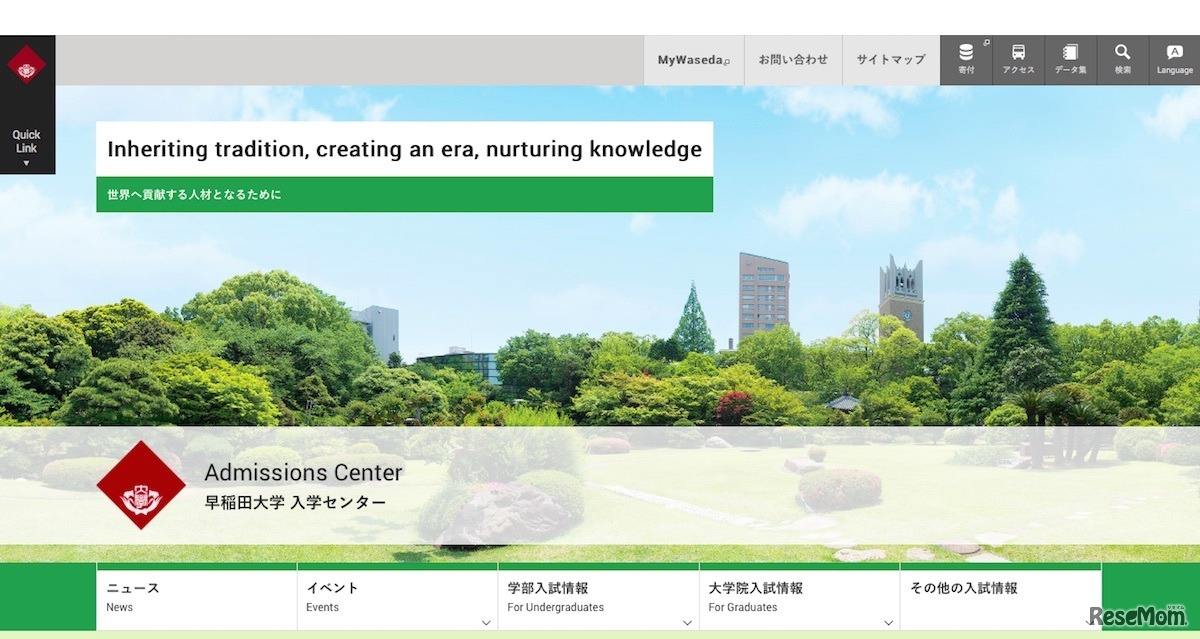Click the アクセス bus access icon
The image size is (1200, 639).
[x=1018, y=59]
